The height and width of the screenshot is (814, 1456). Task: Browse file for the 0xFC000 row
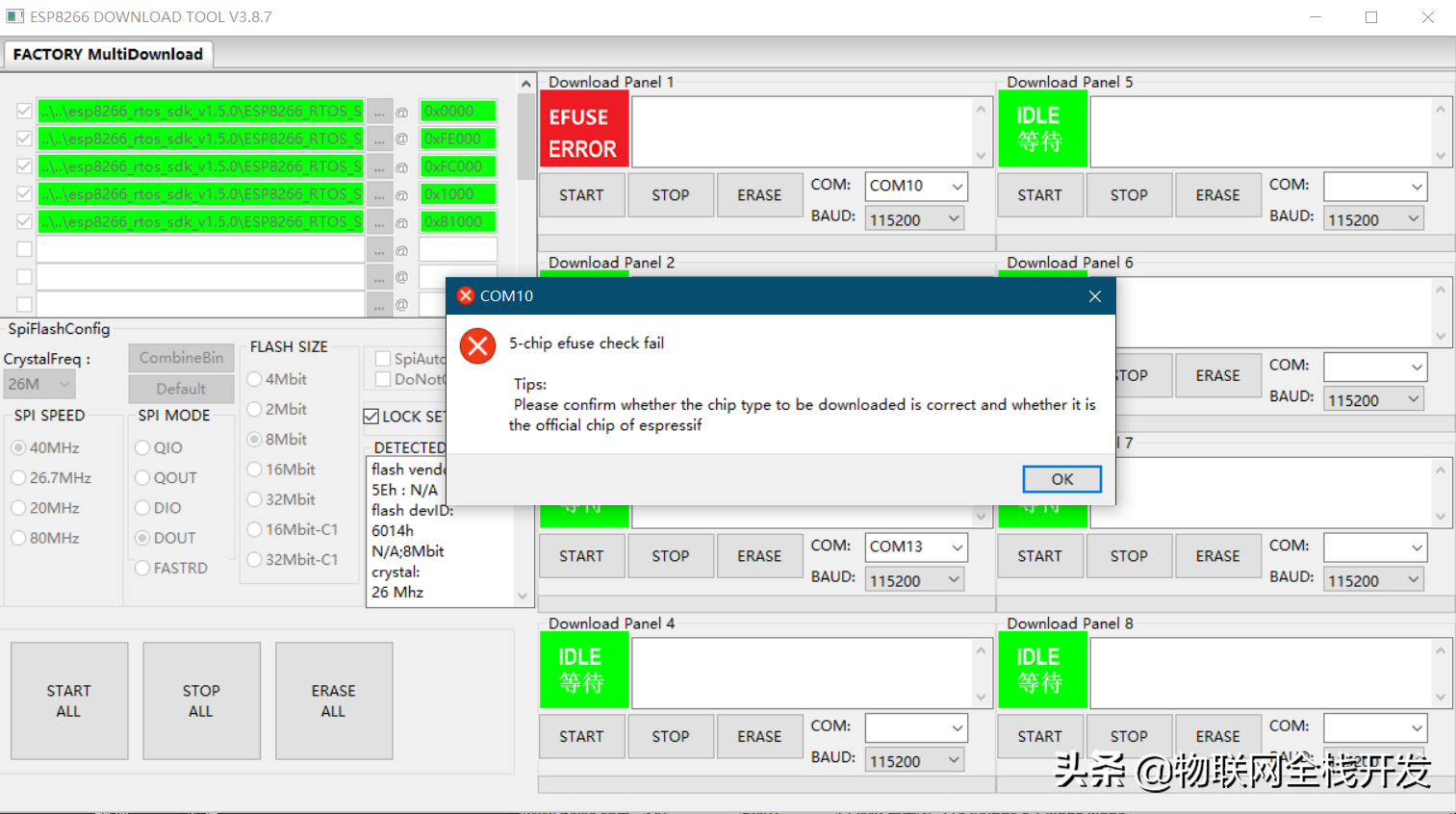[379, 167]
